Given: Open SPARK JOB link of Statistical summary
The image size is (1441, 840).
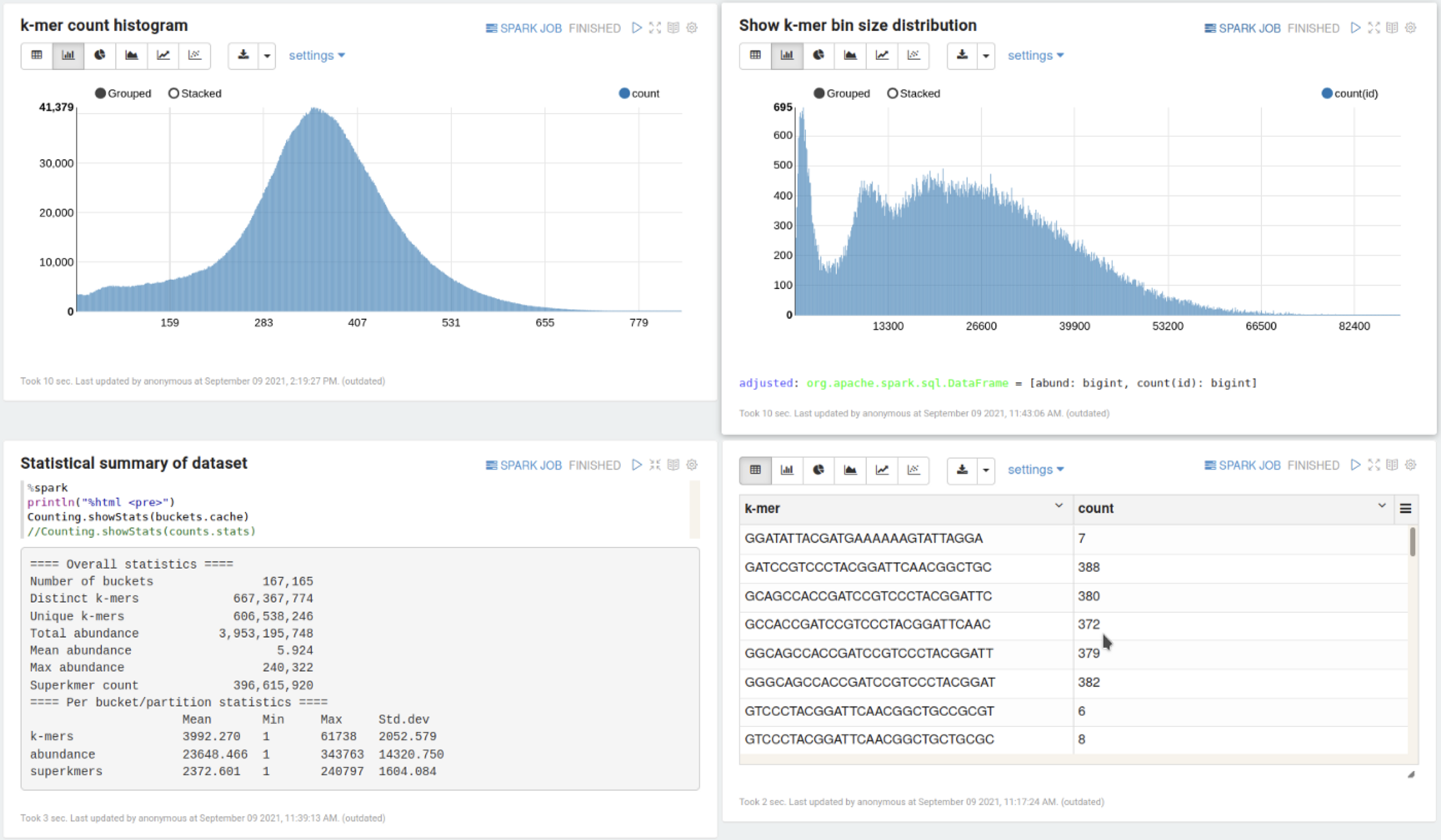Looking at the screenshot, I should [523, 465].
